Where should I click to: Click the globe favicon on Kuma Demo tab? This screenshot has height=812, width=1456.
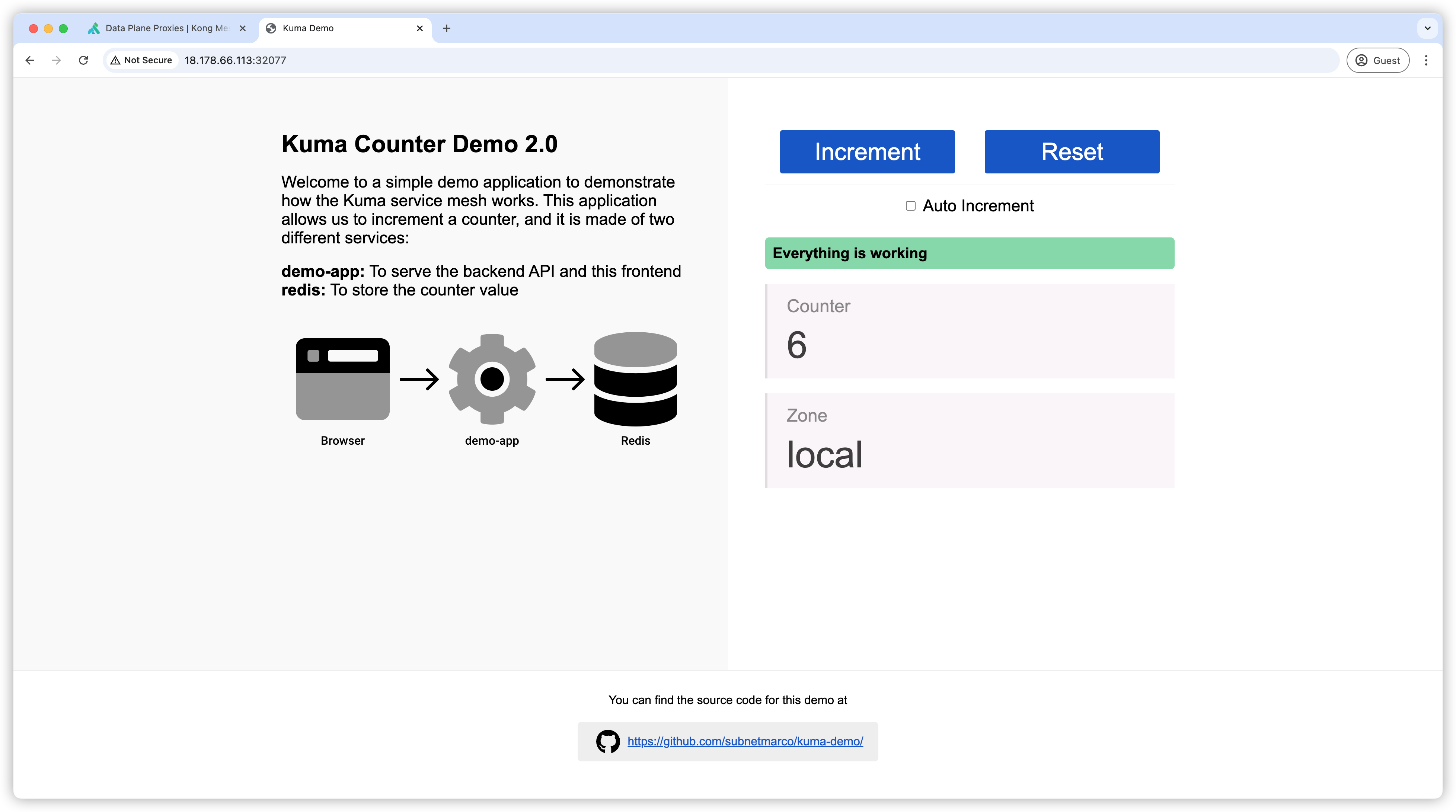271,28
